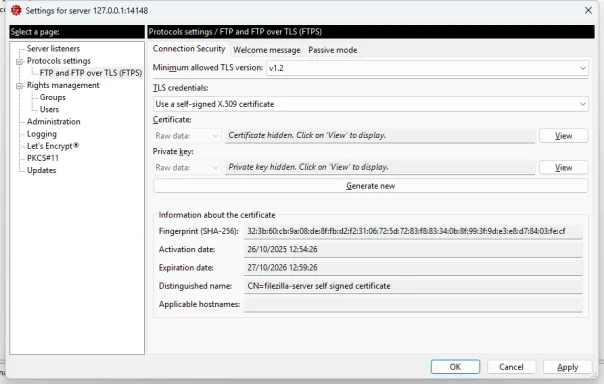Click the Distinguished name field
Image resolution: width=604 pixels, height=384 pixels.
point(413,286)
